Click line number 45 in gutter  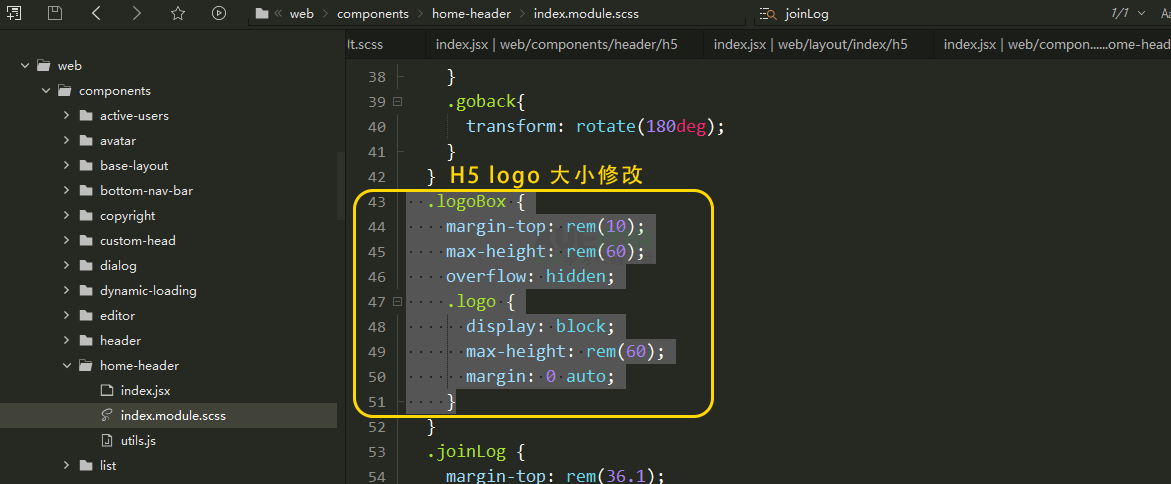coord(377,252)
